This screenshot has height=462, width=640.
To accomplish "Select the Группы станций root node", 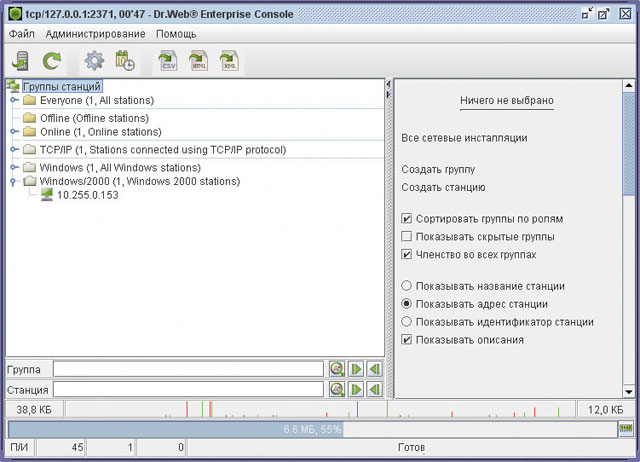I will pyautogui.click(x=62, y=86).
